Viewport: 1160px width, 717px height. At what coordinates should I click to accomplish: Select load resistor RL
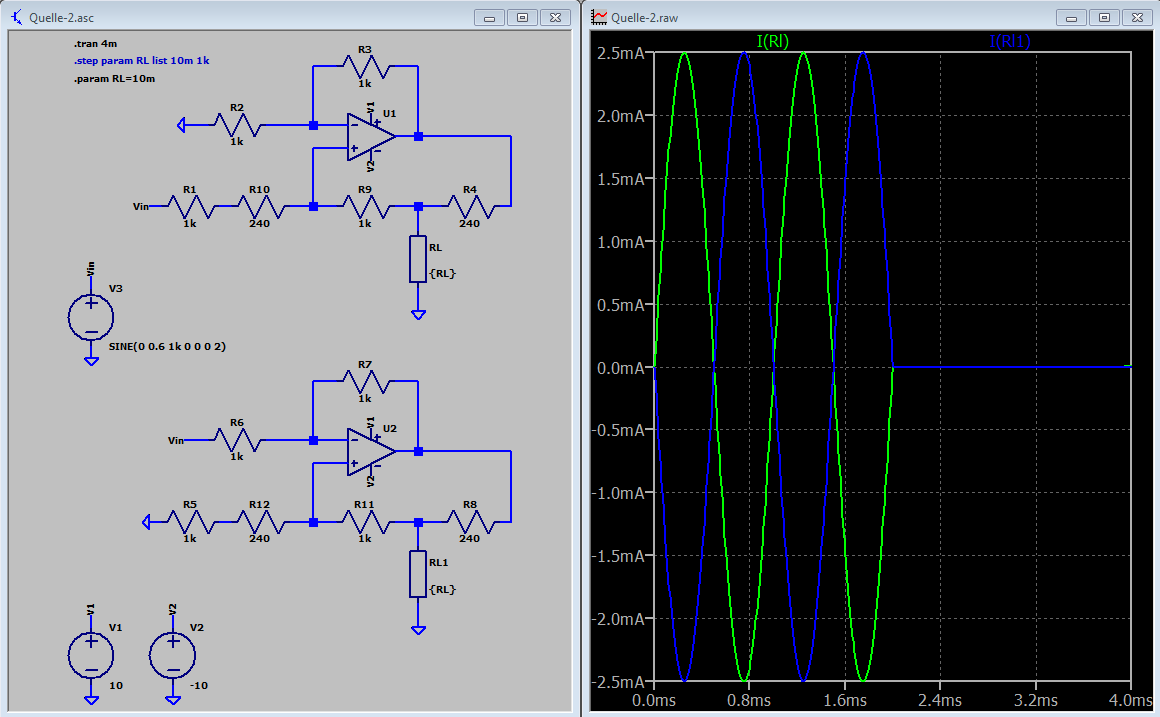pyautogui.click(x=418, y=259)
